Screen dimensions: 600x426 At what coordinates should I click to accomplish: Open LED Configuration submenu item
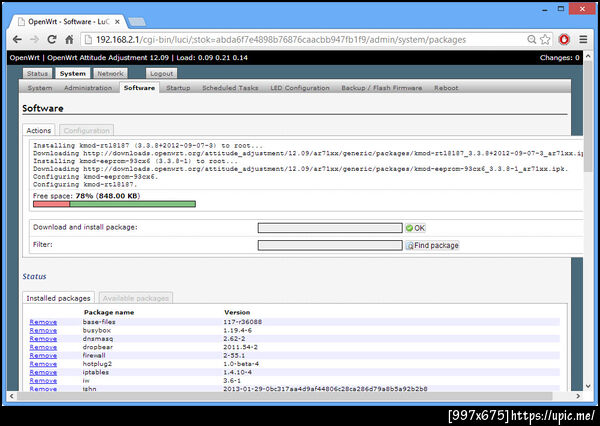[300, 88]
